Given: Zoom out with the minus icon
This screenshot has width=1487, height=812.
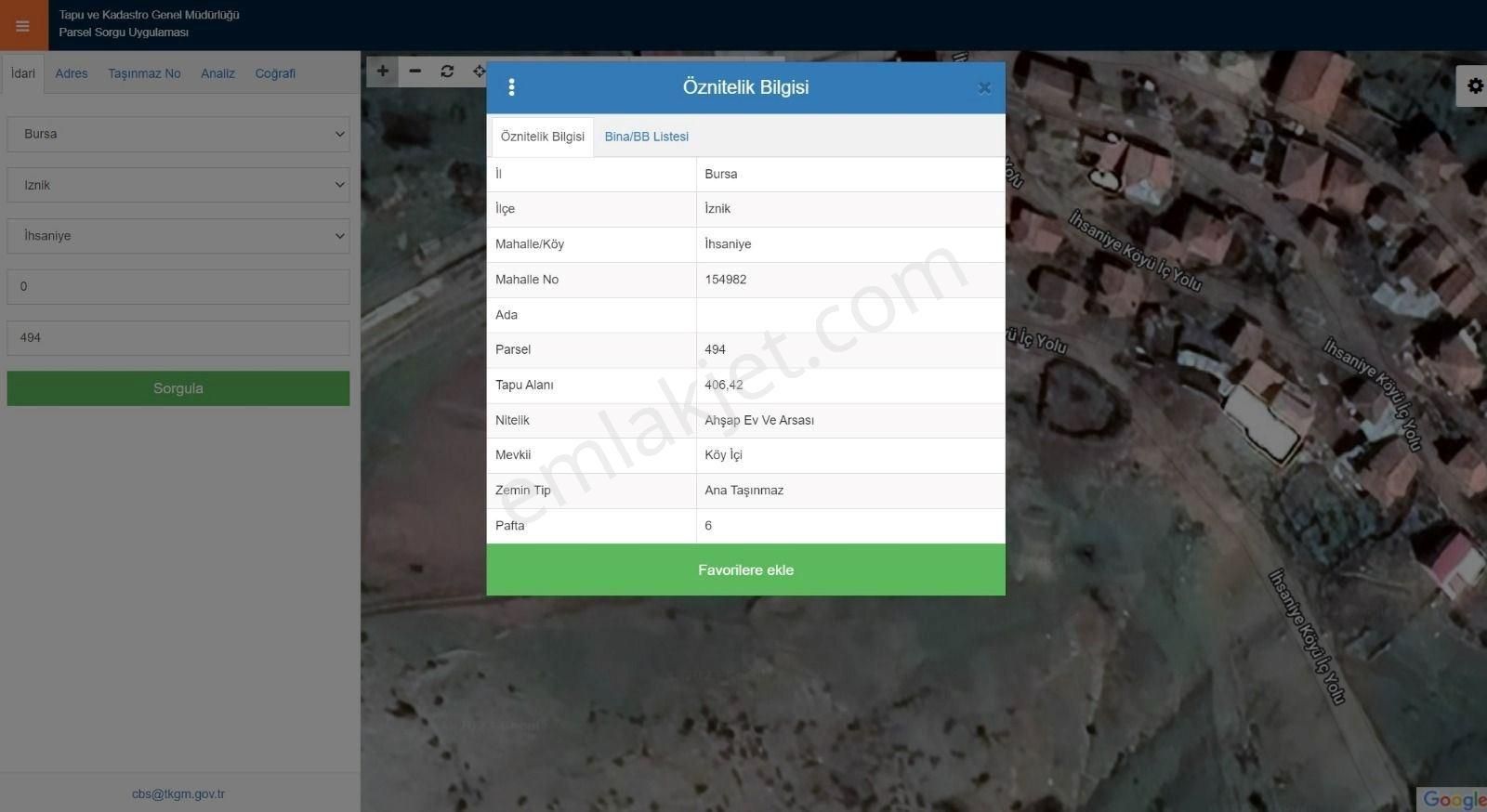Looking at the screenshot, I should click(415, 72).
